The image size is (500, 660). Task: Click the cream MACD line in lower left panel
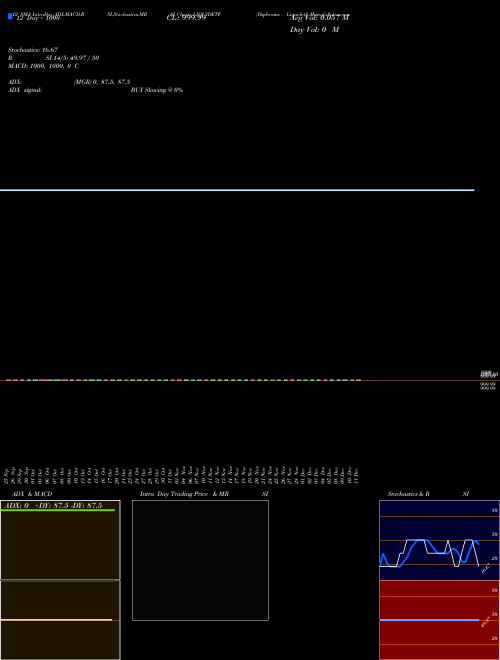[56, 620]
